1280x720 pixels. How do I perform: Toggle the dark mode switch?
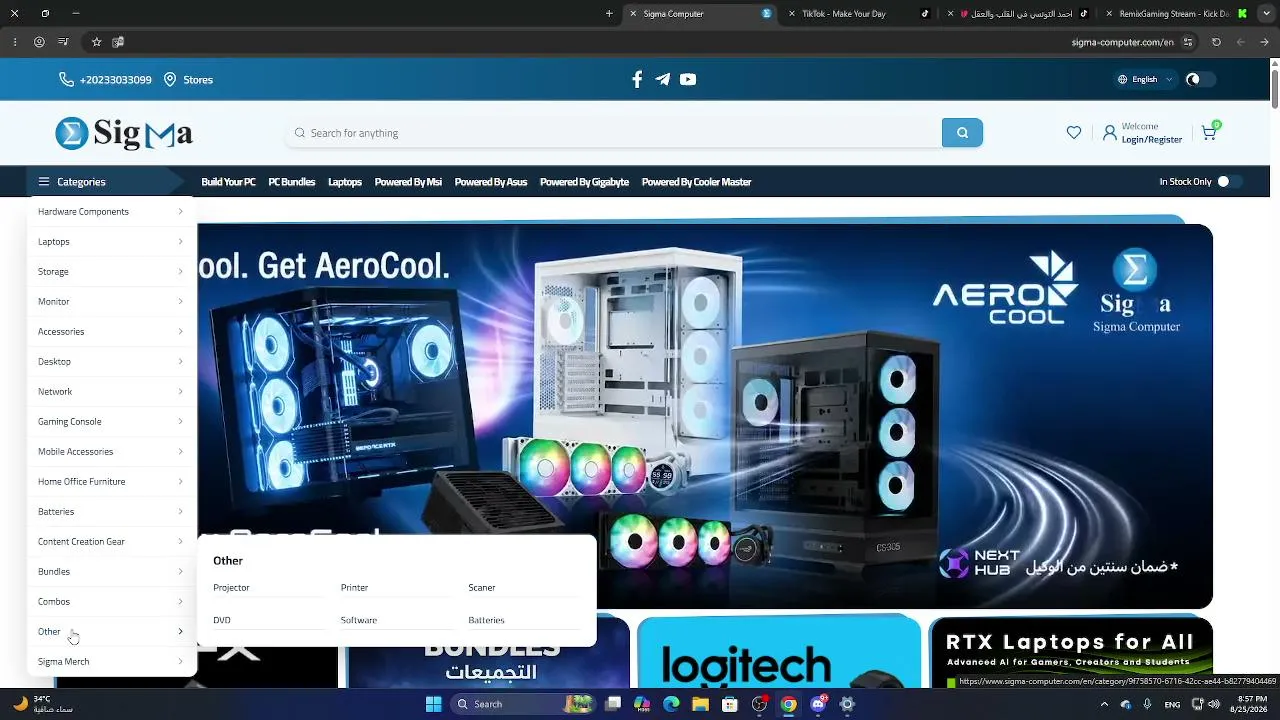click(x=1200, y=80)
